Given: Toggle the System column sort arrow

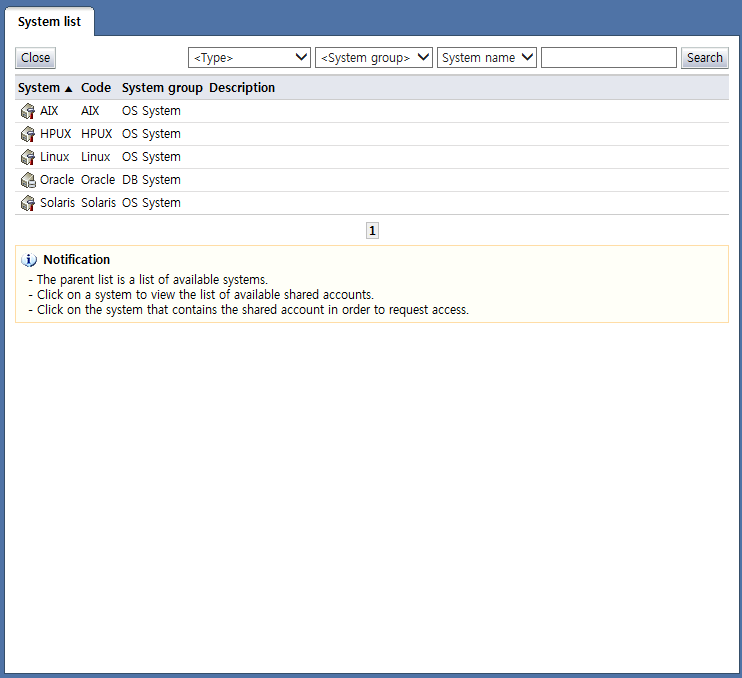Looking at the screenshot, I should (x=68, y=89).
